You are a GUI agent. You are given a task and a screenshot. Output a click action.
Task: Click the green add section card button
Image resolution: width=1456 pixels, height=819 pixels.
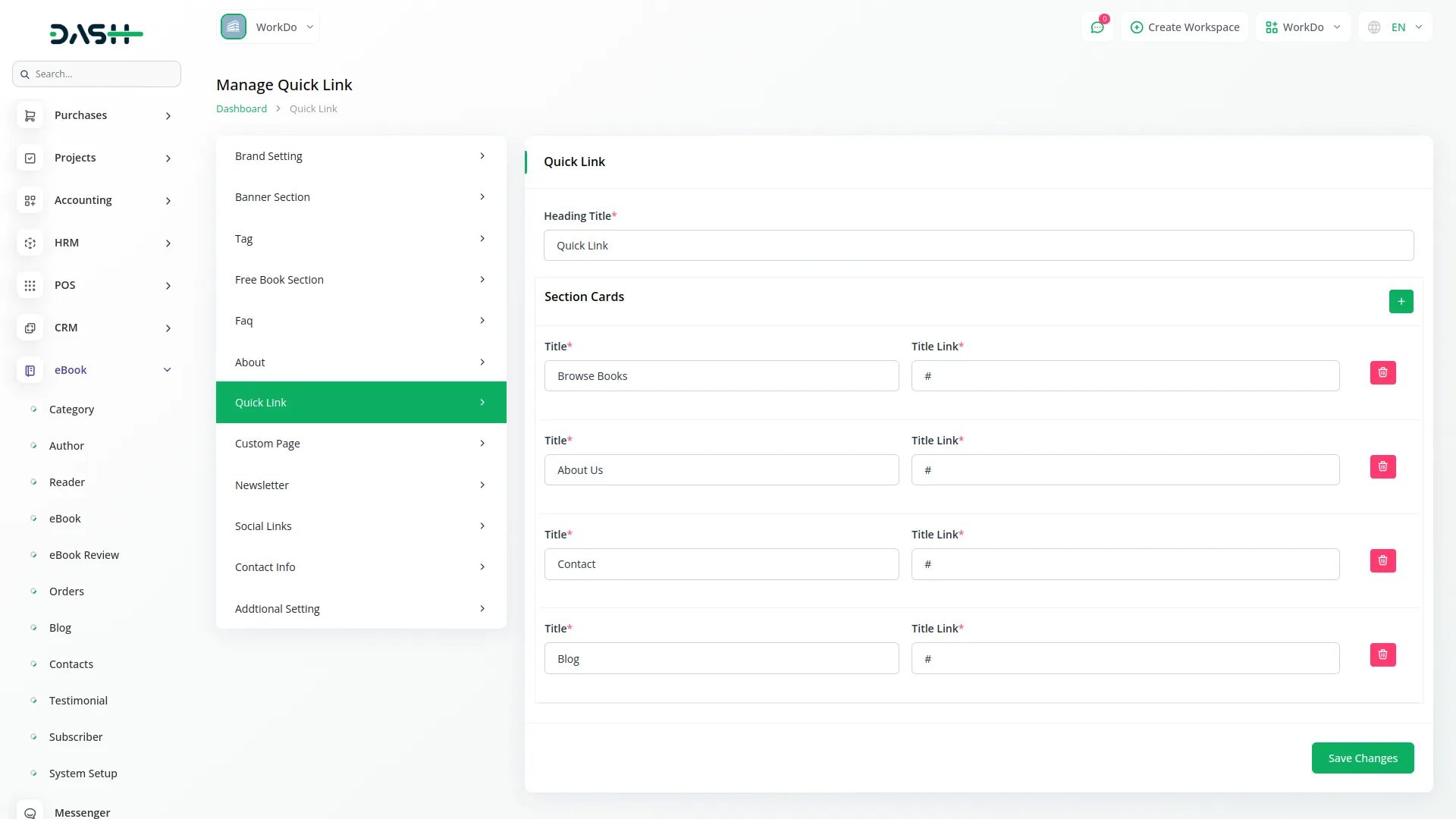pos(1401,302)
